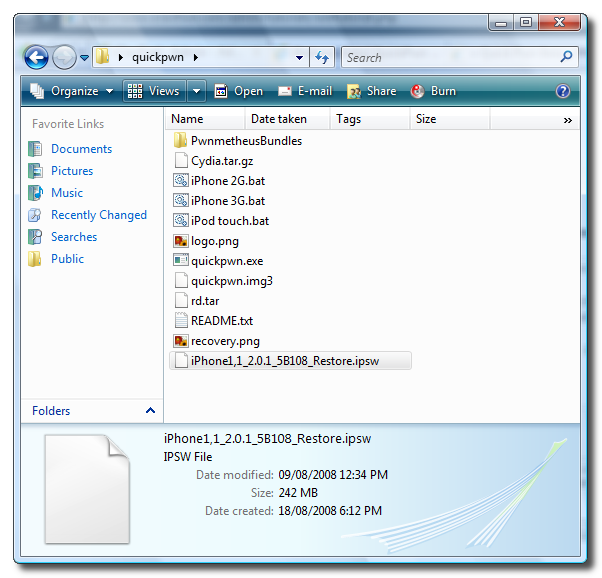Click the iPhone 3G.bat gear icon
The width and height of the screenshot is (602, 578).
pyautogui.click(x=180, y=200)
